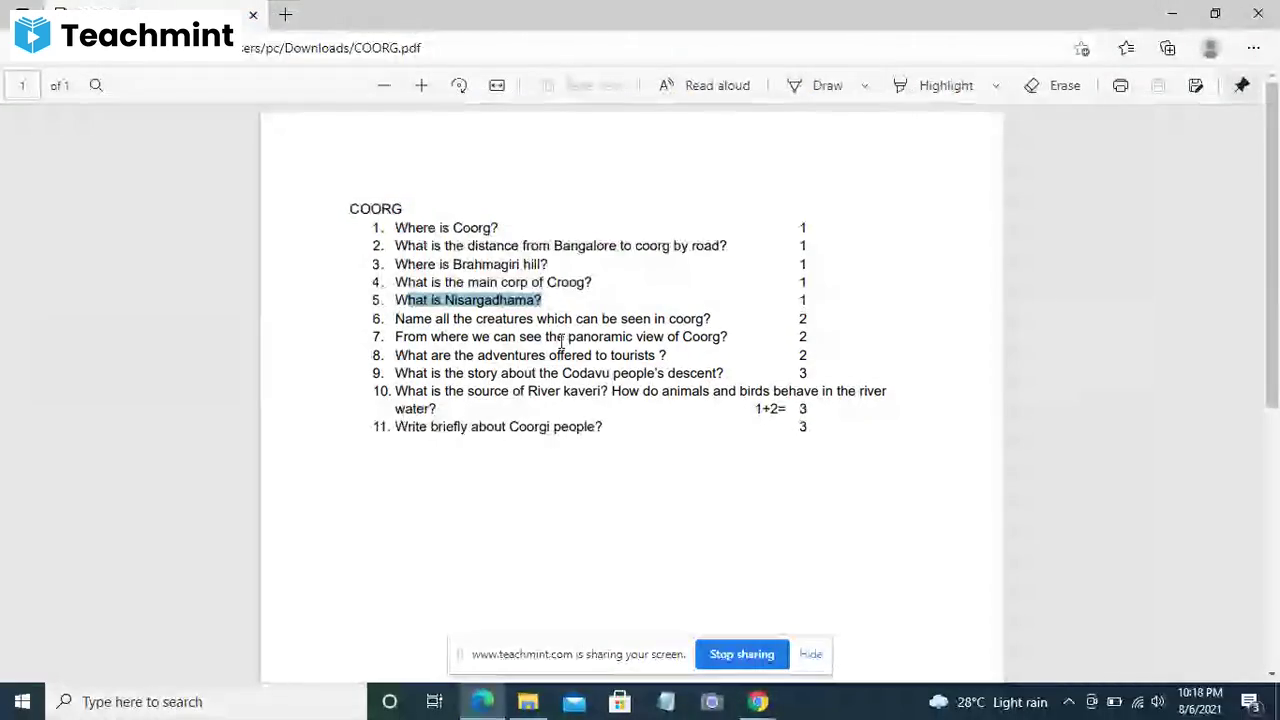1280x720 pixels.
Task: Click Stop sharing button
Action: [x=742, y=654]
